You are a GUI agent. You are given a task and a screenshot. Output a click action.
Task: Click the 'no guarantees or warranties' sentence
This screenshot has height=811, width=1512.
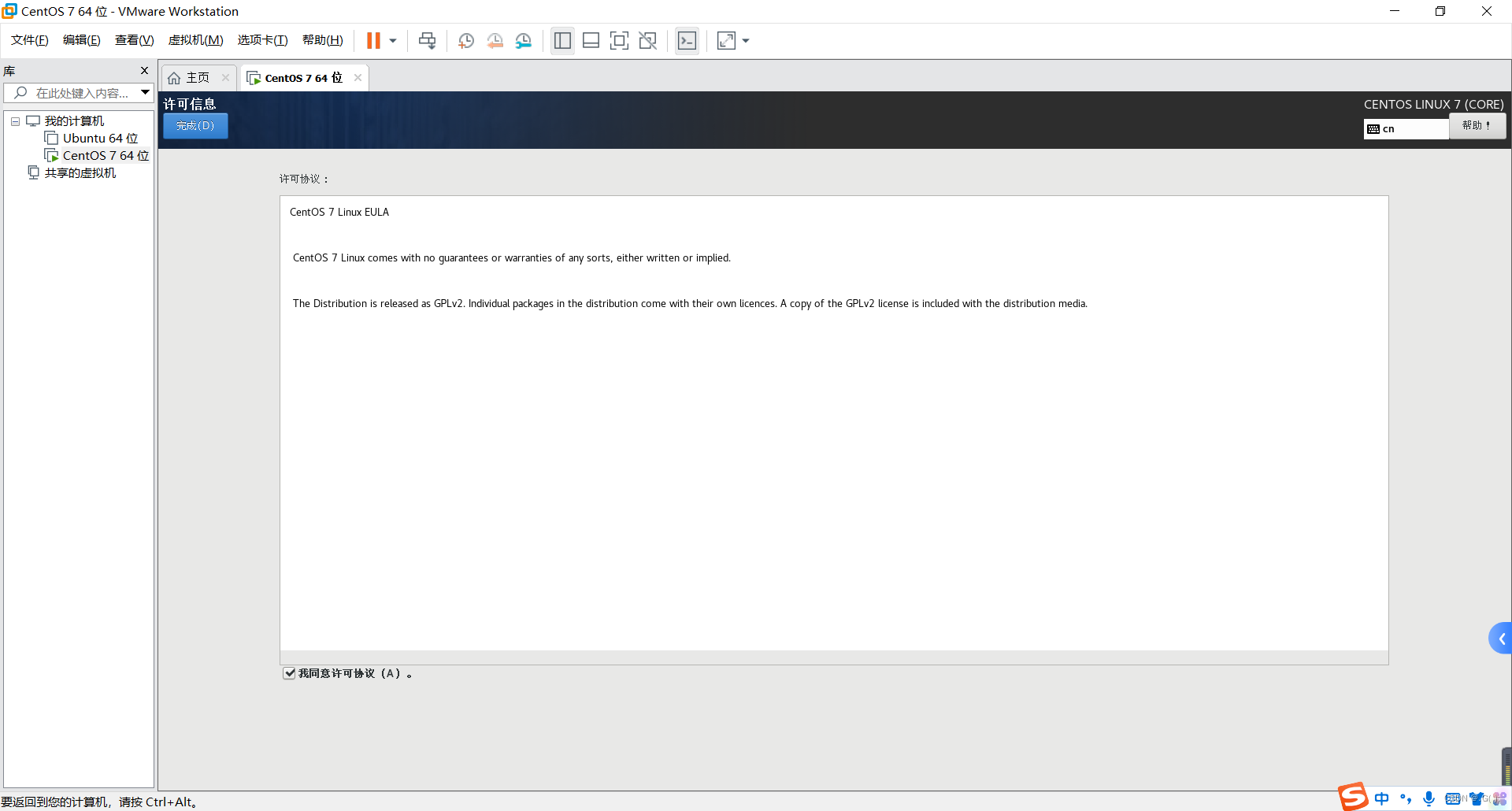[x=512, y=258]
